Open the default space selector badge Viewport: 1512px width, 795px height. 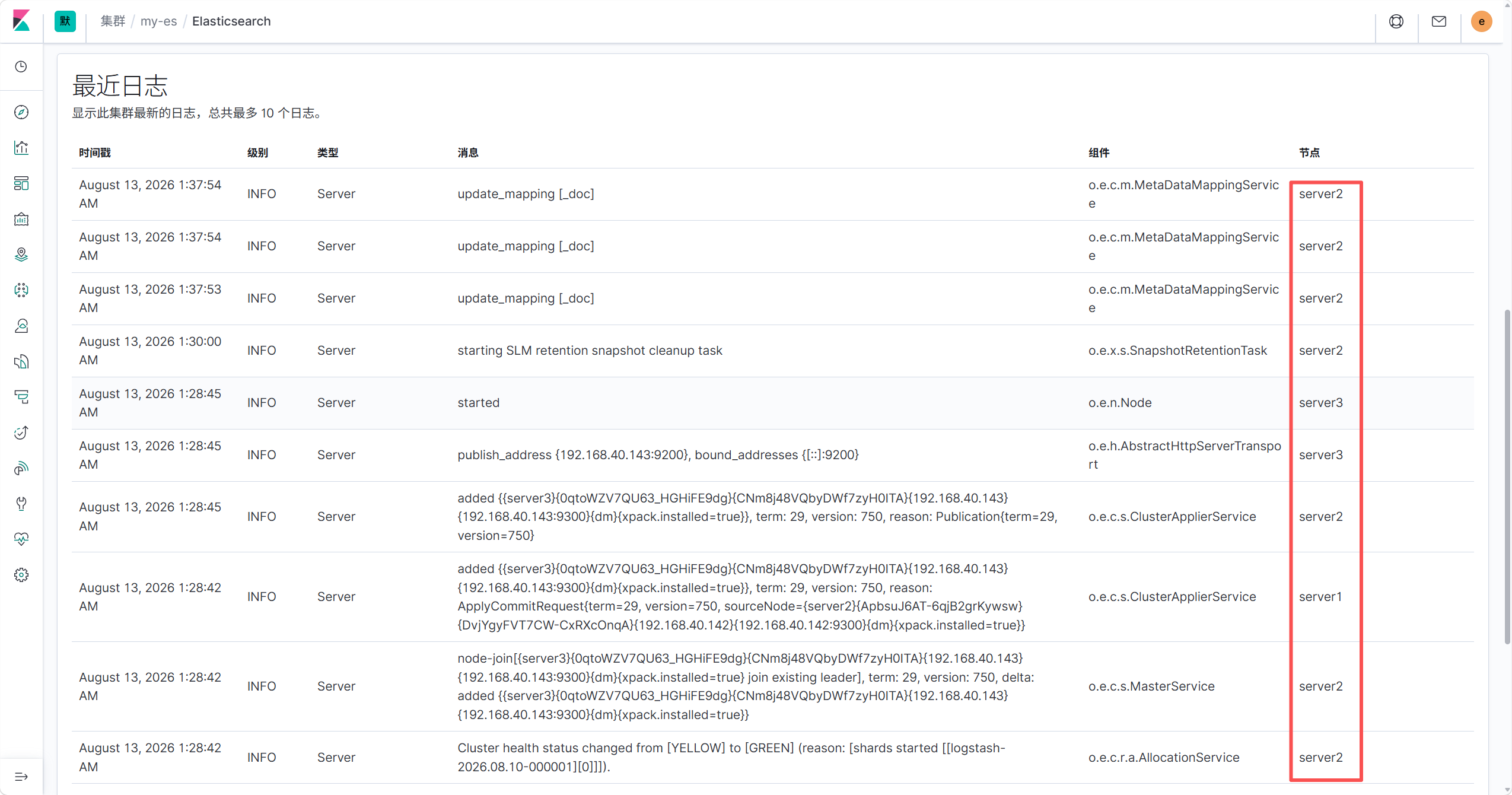coord(65,21)
